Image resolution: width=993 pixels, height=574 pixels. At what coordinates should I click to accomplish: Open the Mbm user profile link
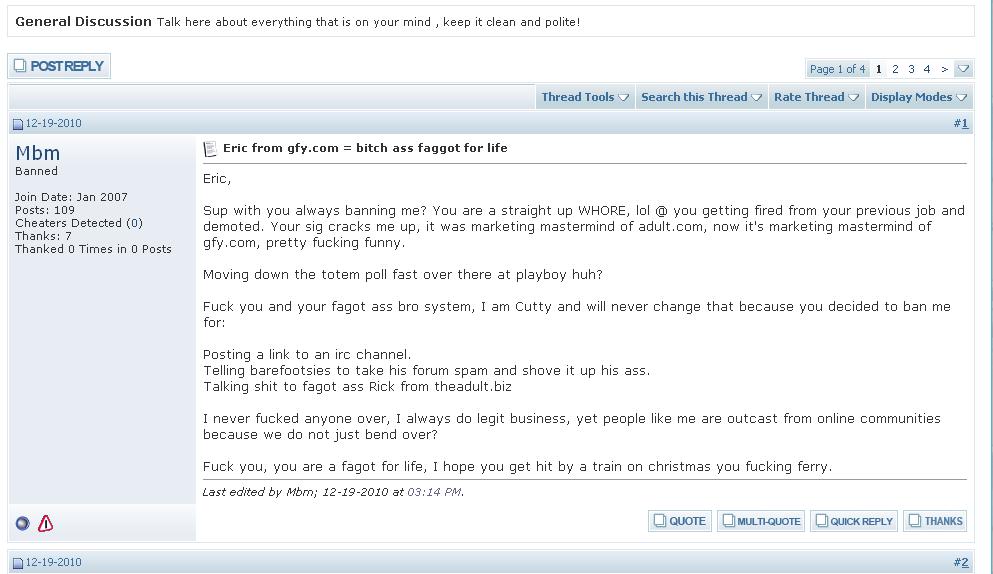(37, 153)
